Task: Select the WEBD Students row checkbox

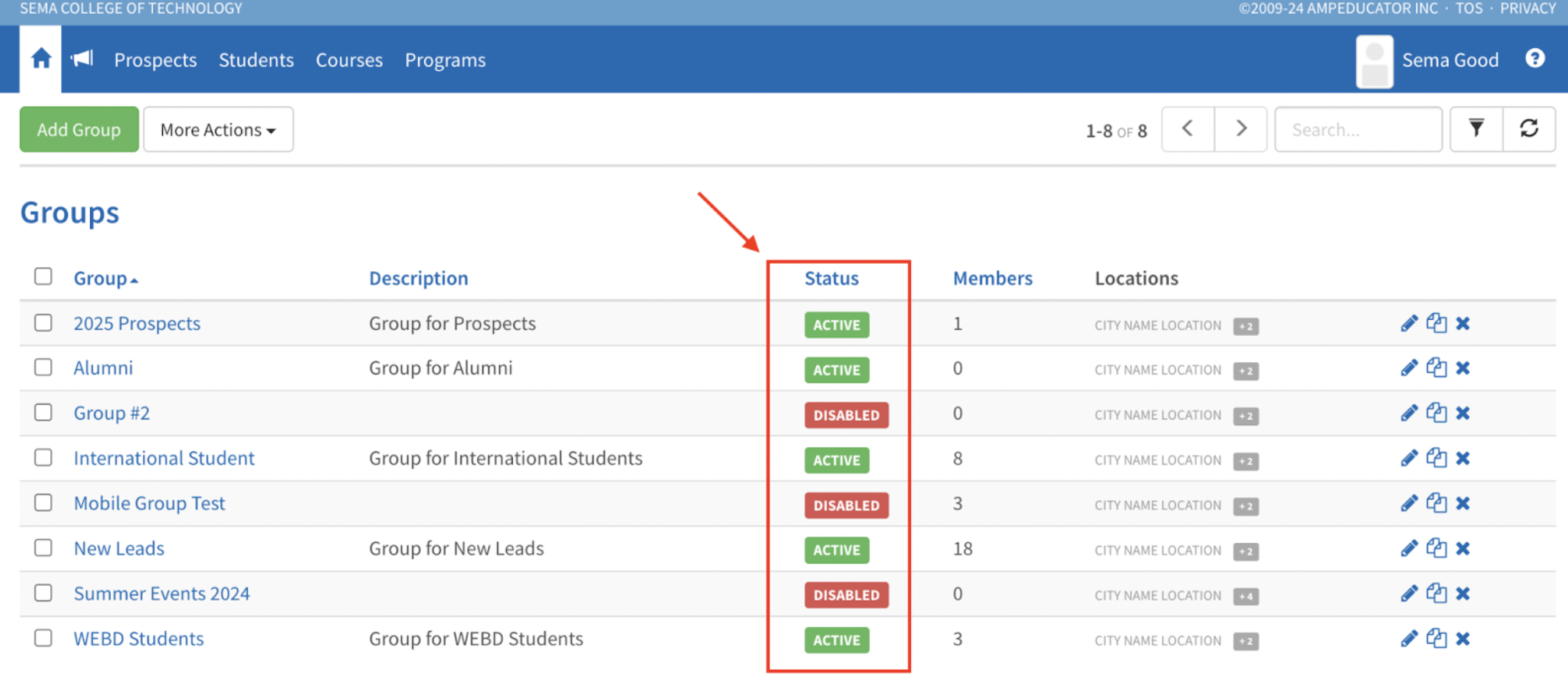Action: (x=43, y=638)
